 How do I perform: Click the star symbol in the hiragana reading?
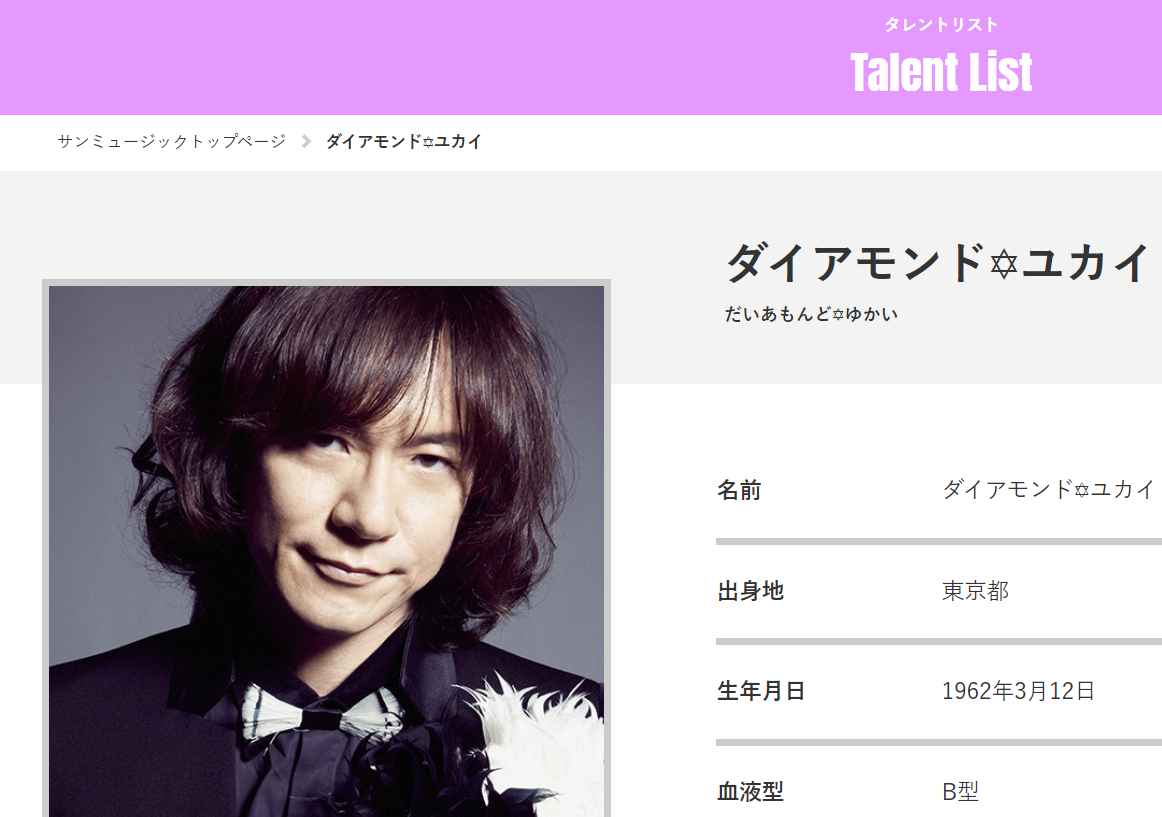(838, 315)
